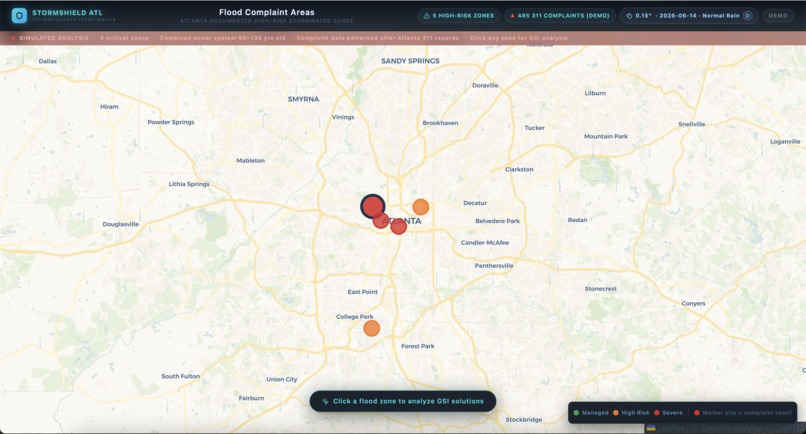This screenshot has width=806, height=434.
Task: Click the Union City map label
Action: pos(282,379)
